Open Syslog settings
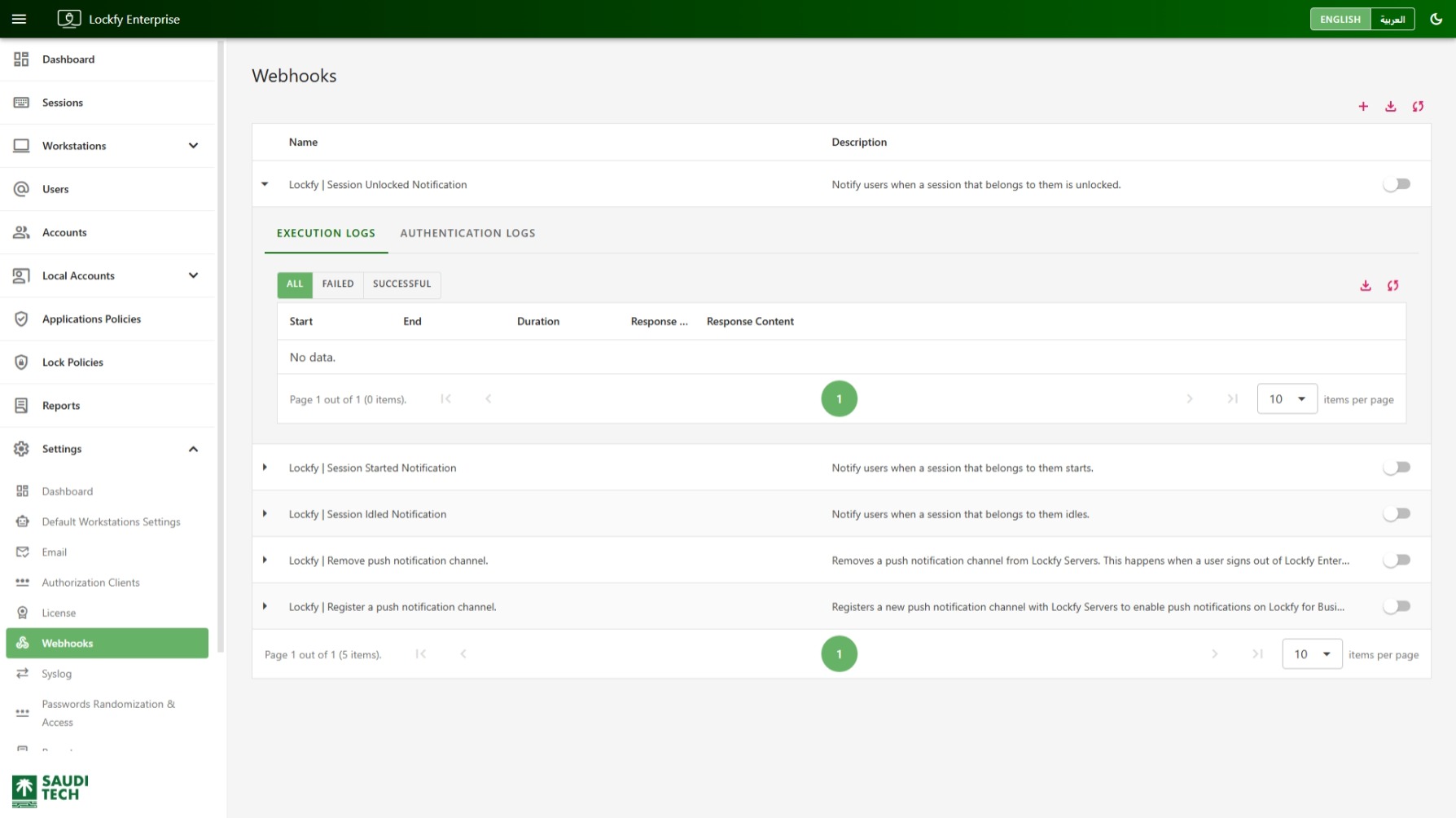 pyautogui.click(x=107, y=674)
